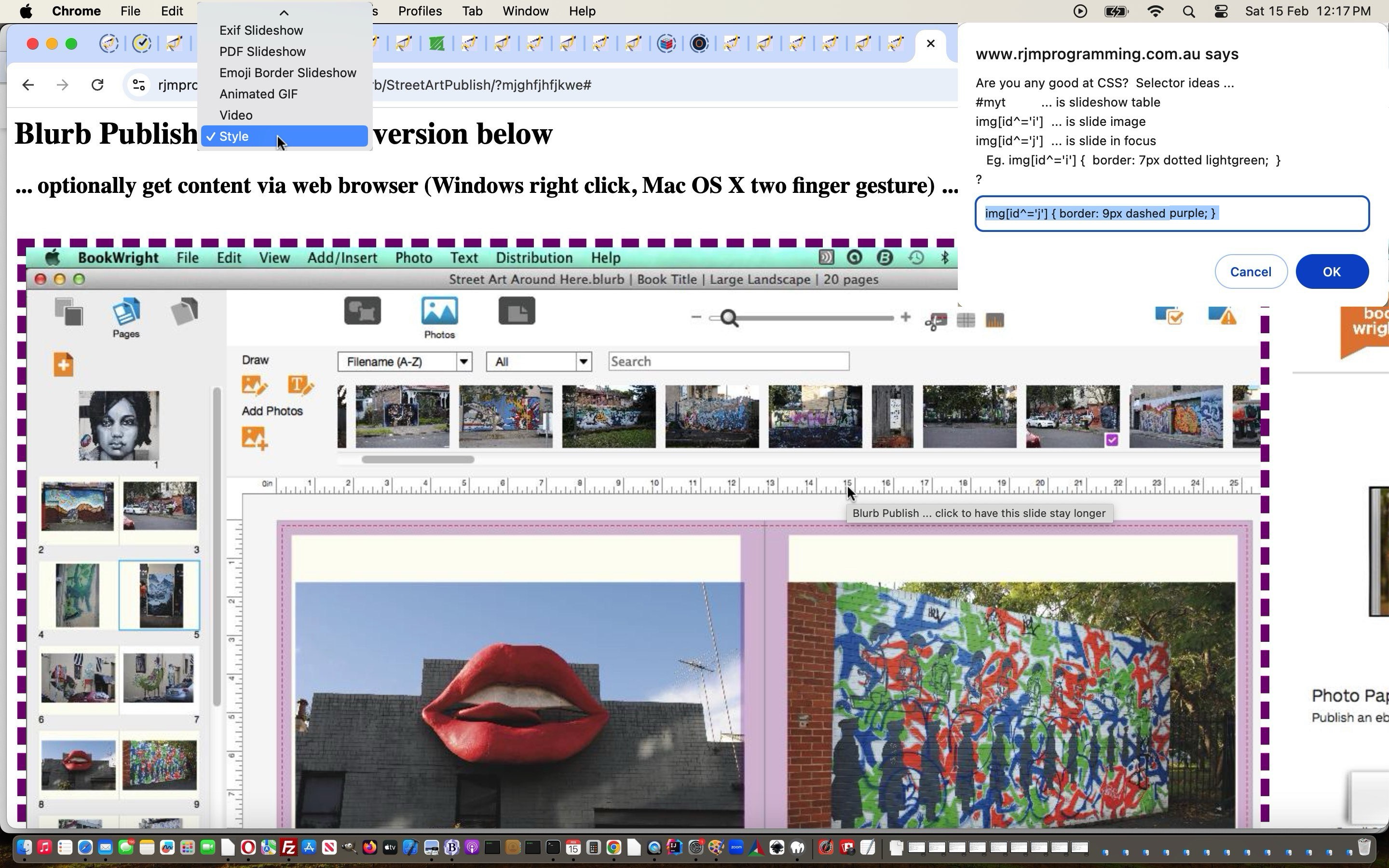This screenshot has height=868, width=1389.
Task: Cancel the CSS prompt dialog
Action: click(x=1251, y=271)
